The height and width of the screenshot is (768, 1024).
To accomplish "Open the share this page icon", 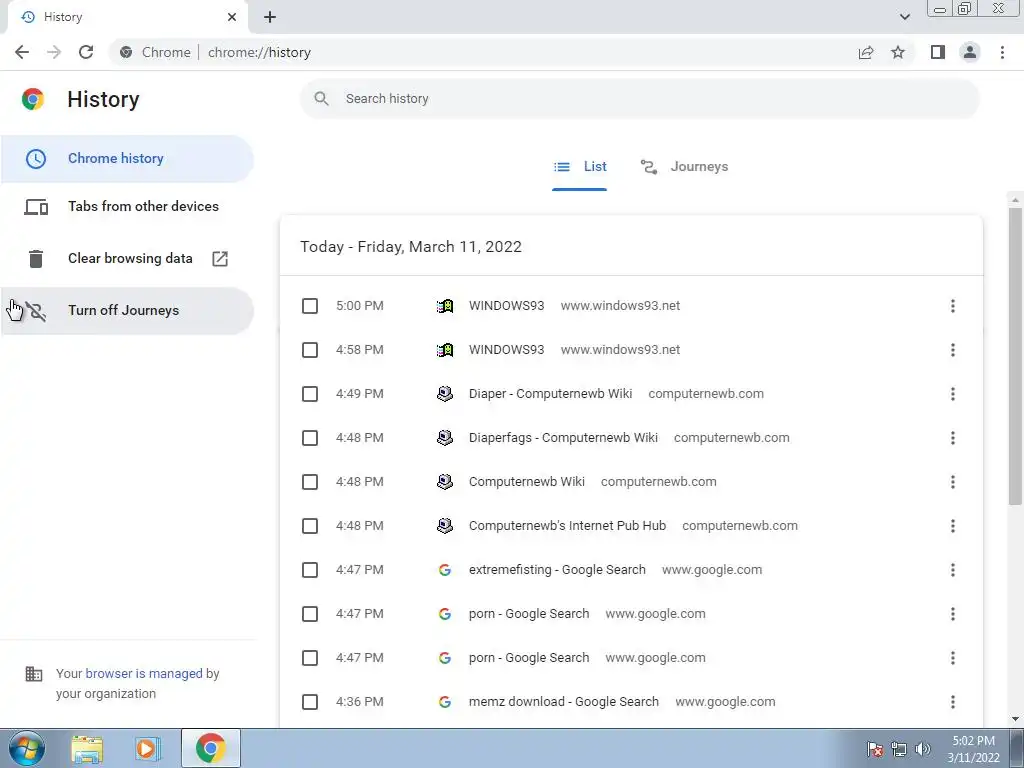I will pos(866,52).
